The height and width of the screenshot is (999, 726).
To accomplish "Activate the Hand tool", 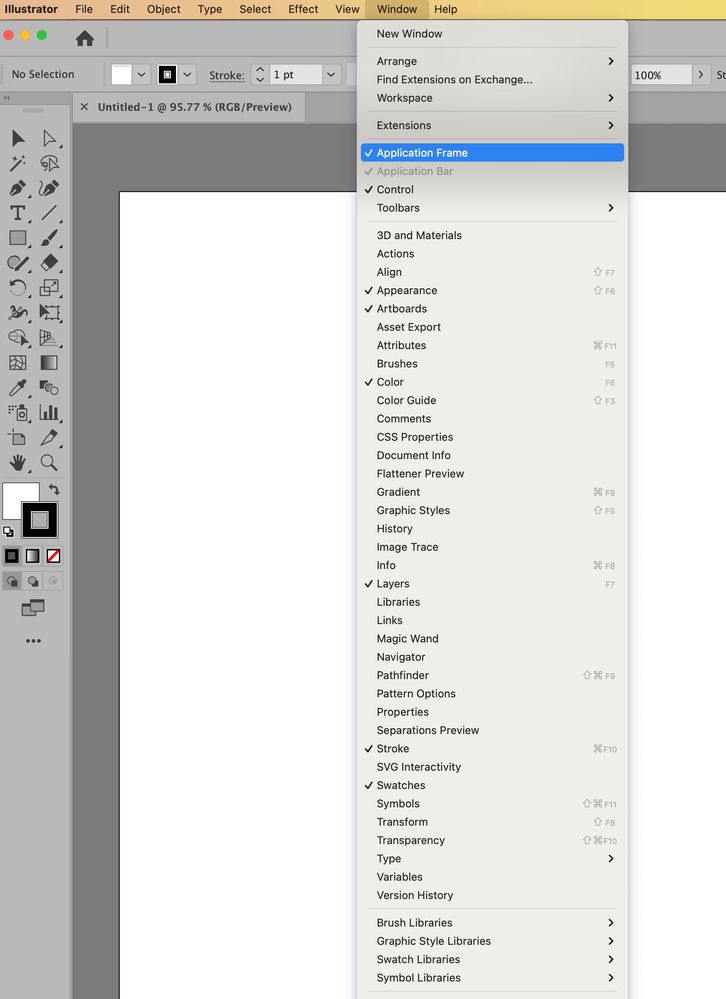I will pyautogui.click(x=18, y=463).
